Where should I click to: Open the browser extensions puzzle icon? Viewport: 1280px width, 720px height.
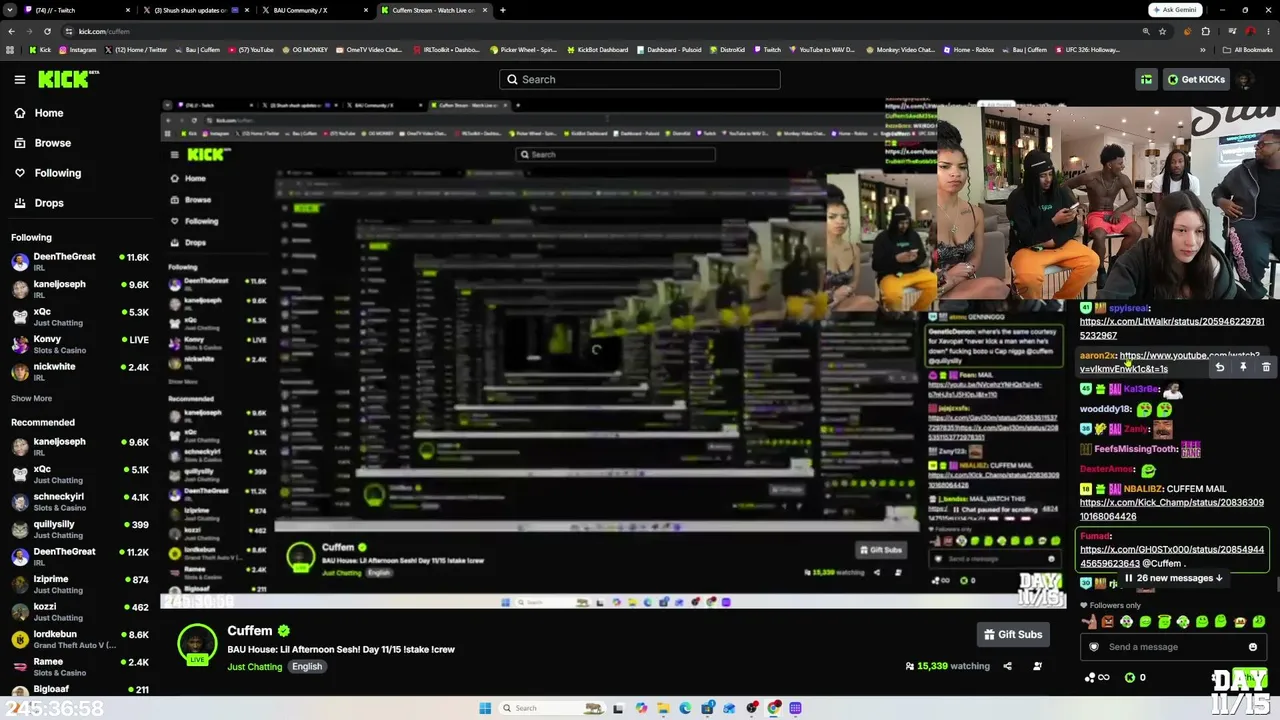tap(1206, 31)
